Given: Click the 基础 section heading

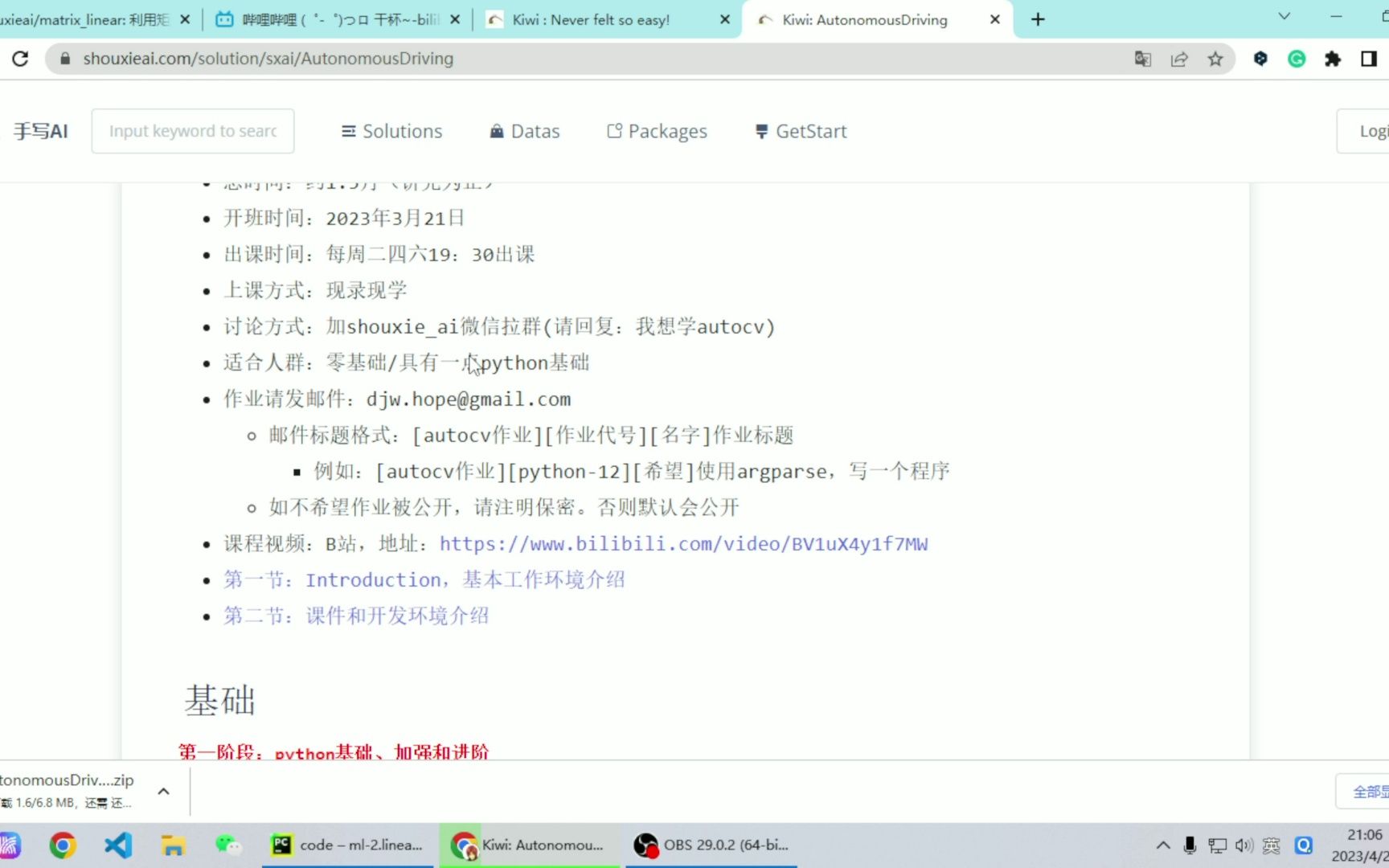Looking at the screenshot, I should coord(219,700).
